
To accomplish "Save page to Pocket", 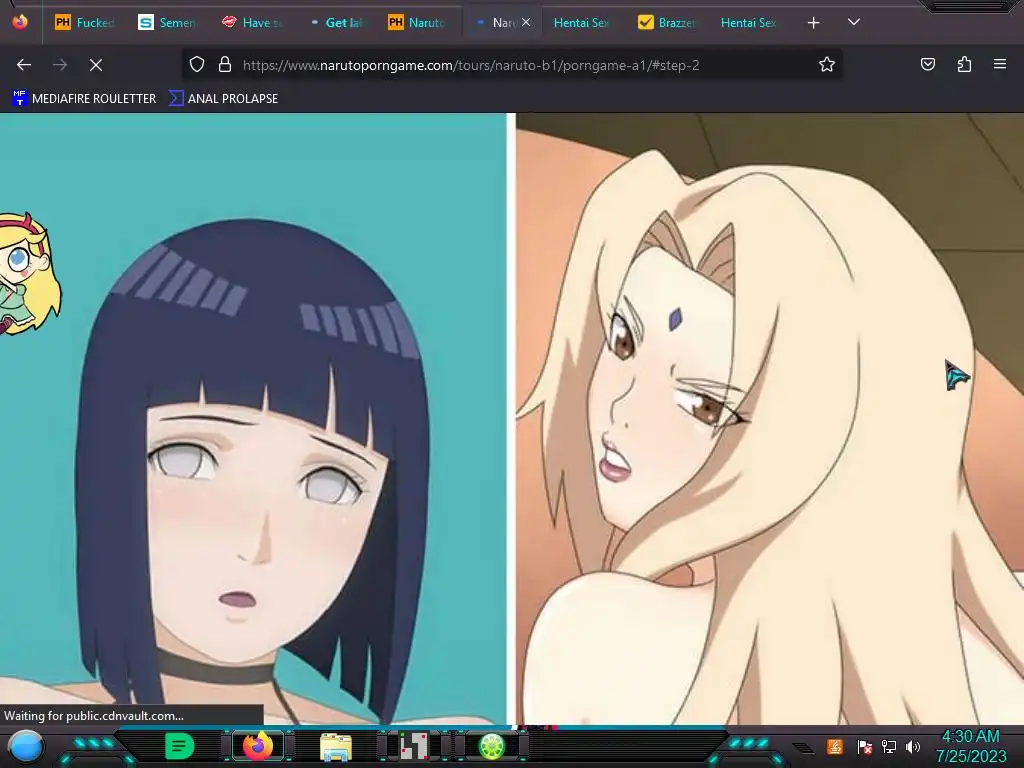I will coord(927,65).
